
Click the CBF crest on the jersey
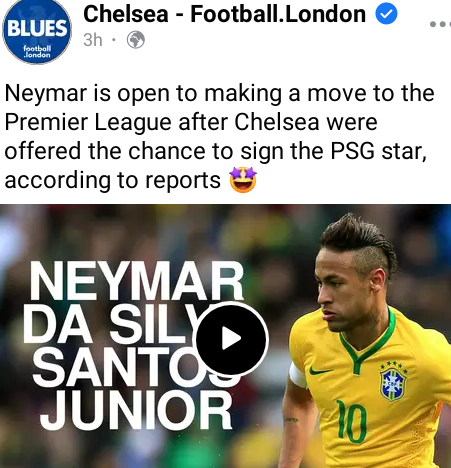point(394,381)
